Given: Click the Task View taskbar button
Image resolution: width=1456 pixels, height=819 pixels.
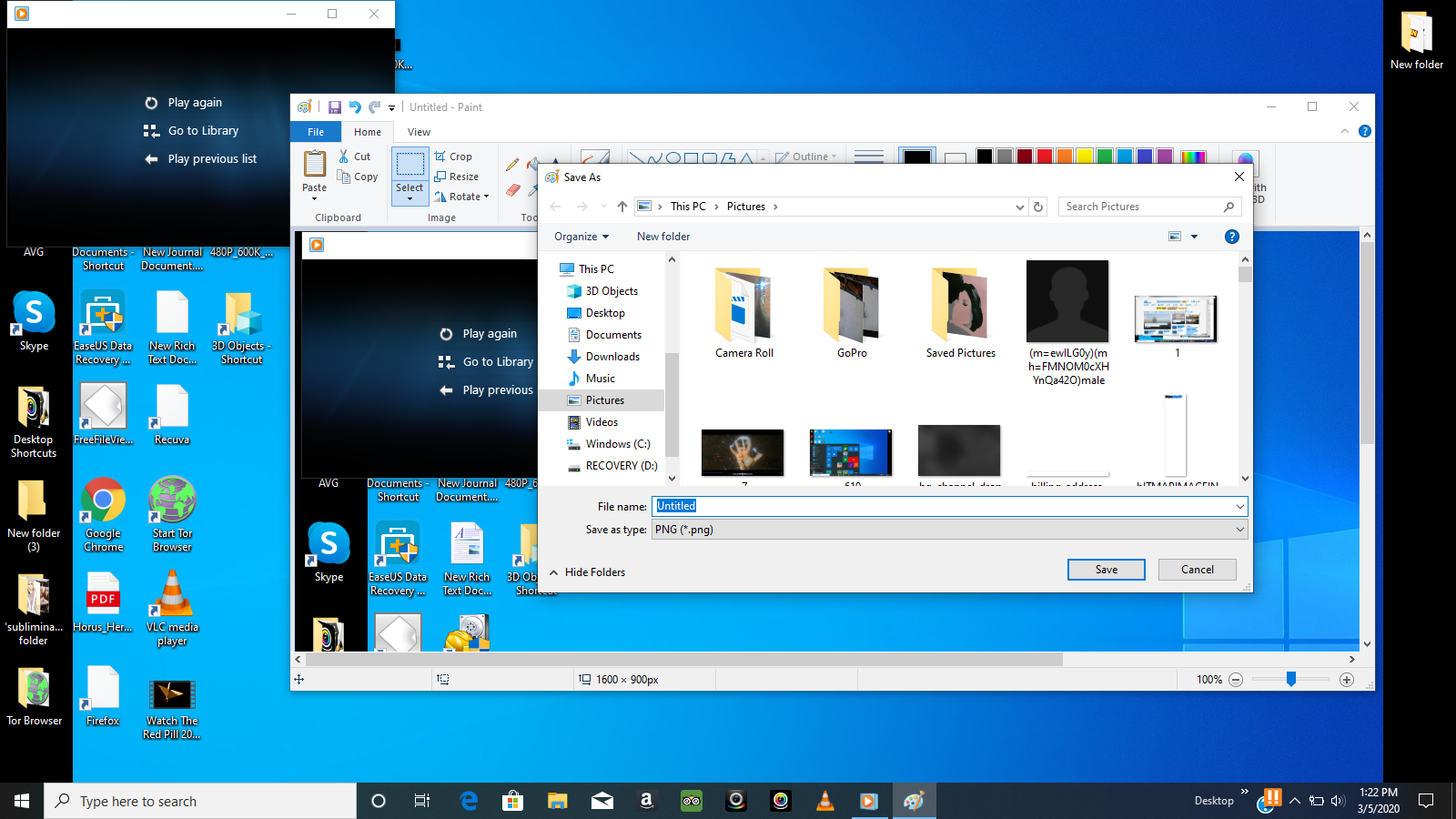Looking at the screenshot, I should (422, 801).
